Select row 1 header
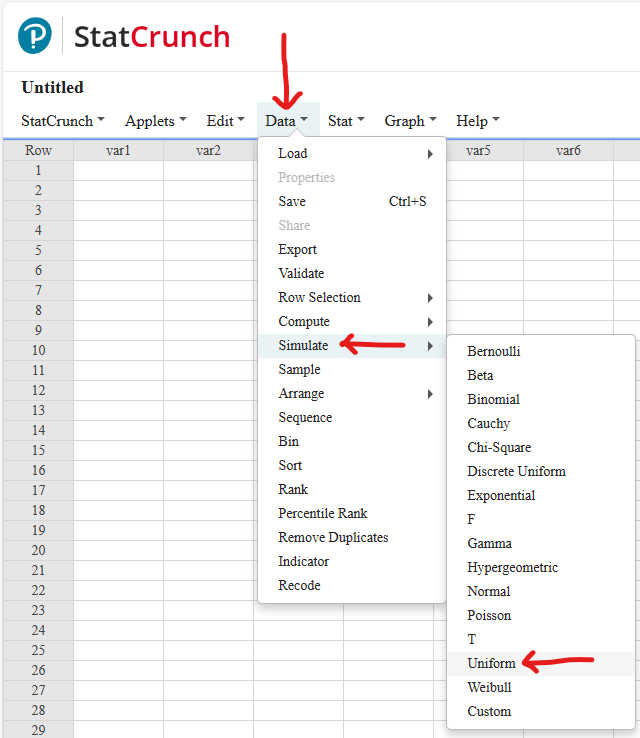The width and height of the screenshot is (640, 738). tap(38, 170)
